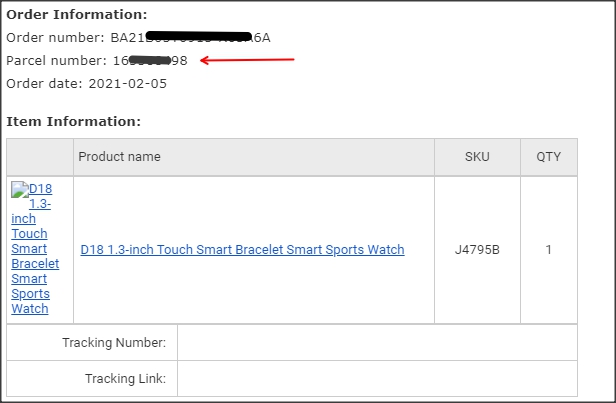616x403 pixels.
Task: Click the order date 2021-02-05
Action: (128, 84)
